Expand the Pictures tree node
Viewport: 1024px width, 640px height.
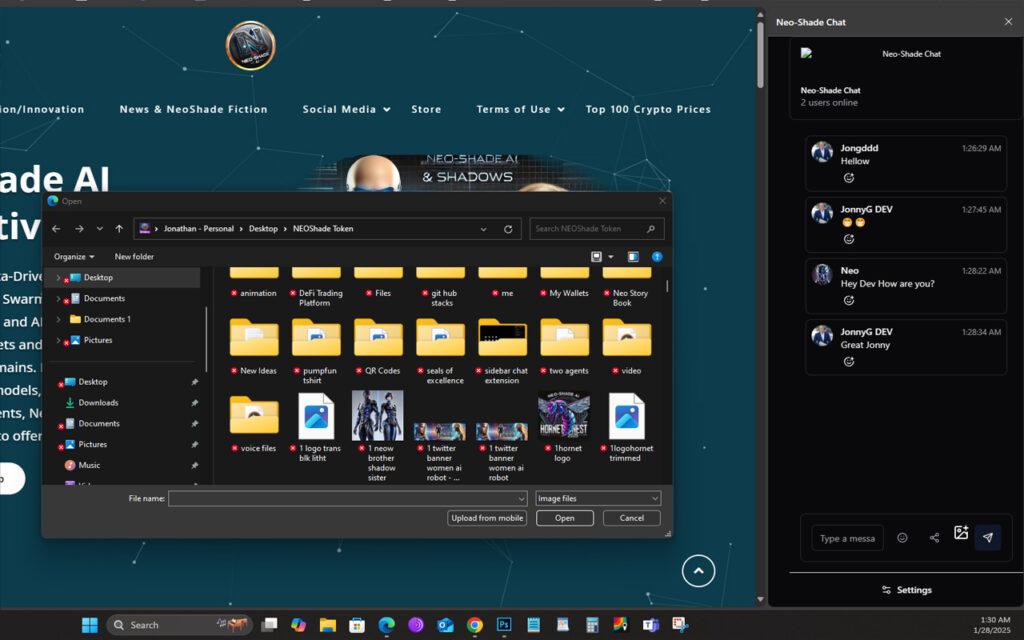(57, 340)
